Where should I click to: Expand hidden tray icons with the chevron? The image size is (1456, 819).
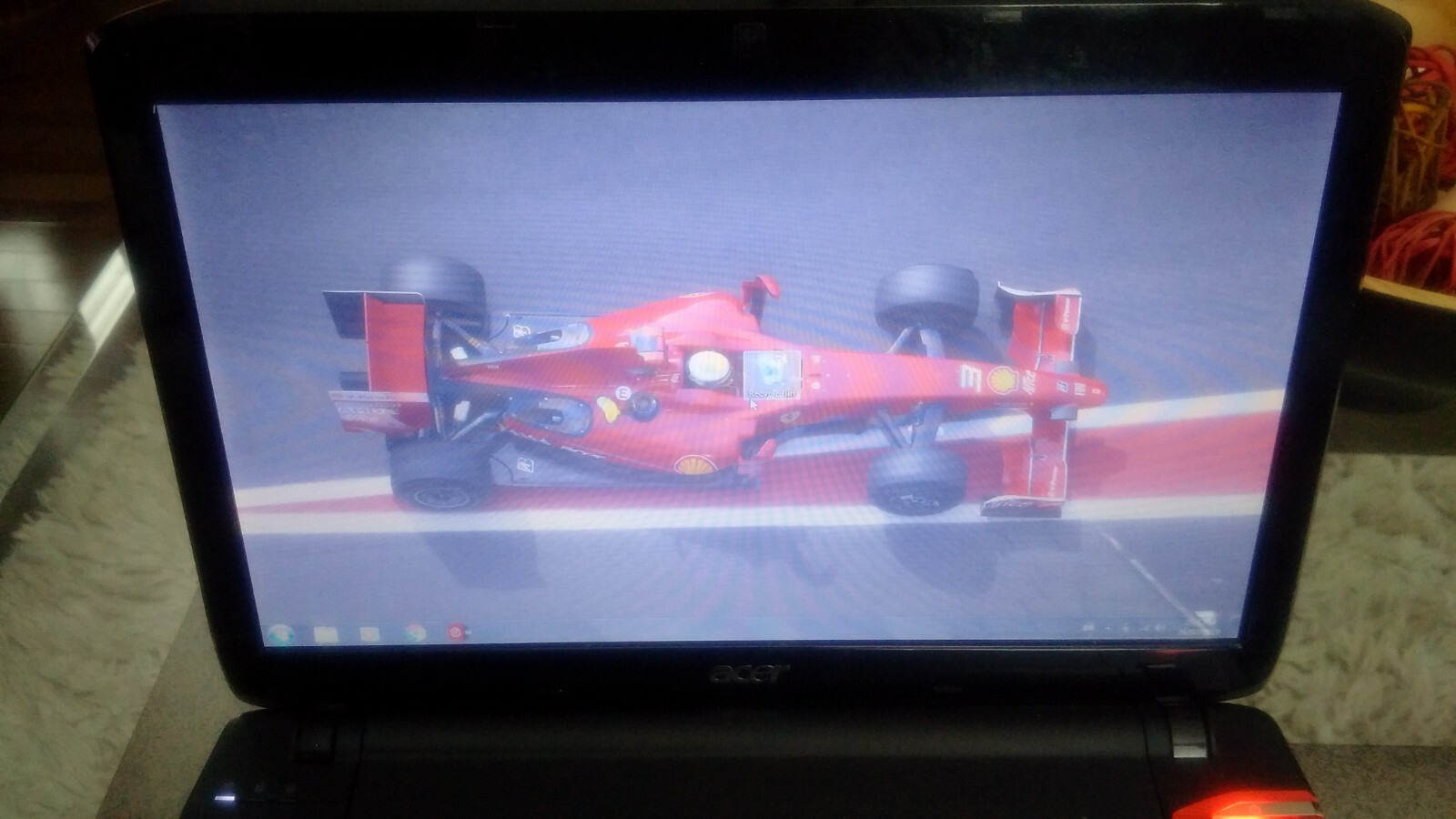click(1108, 628)
